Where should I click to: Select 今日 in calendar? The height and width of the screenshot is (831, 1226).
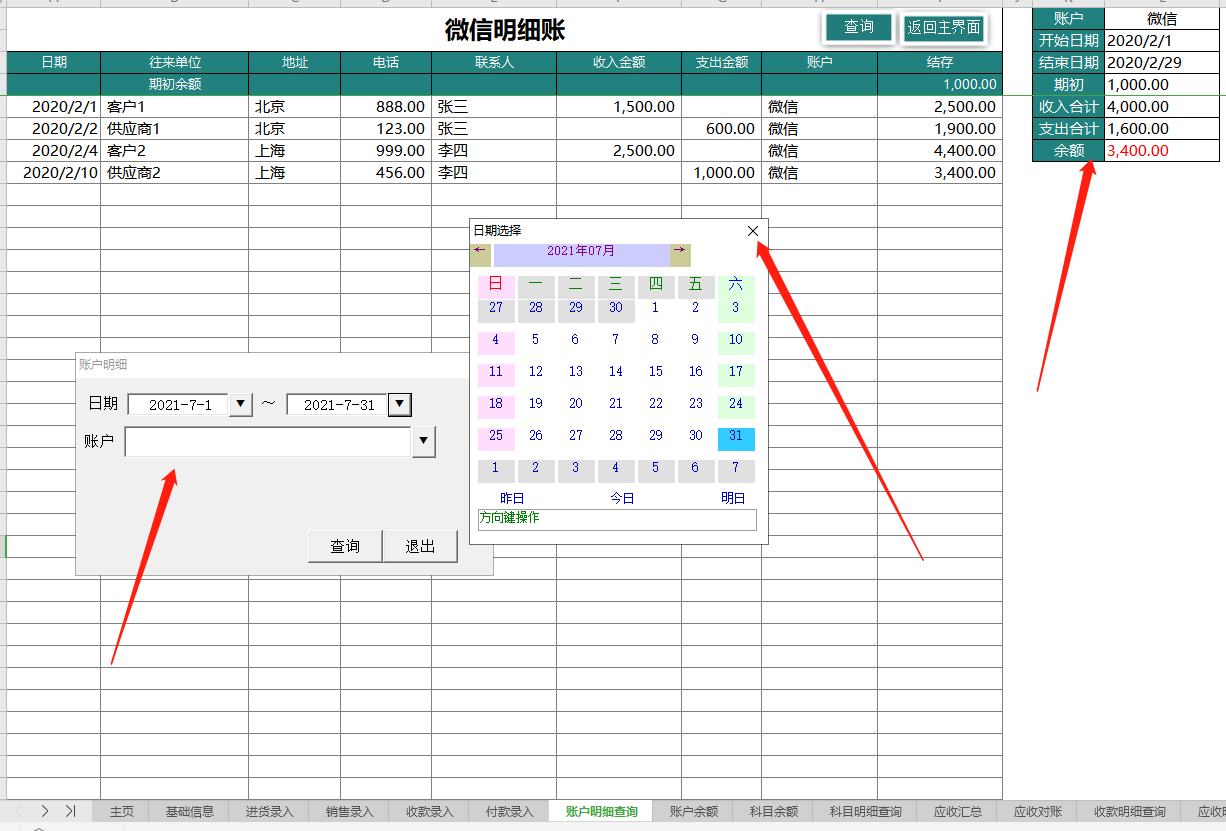pyautogui.click(x=622, y=498)
